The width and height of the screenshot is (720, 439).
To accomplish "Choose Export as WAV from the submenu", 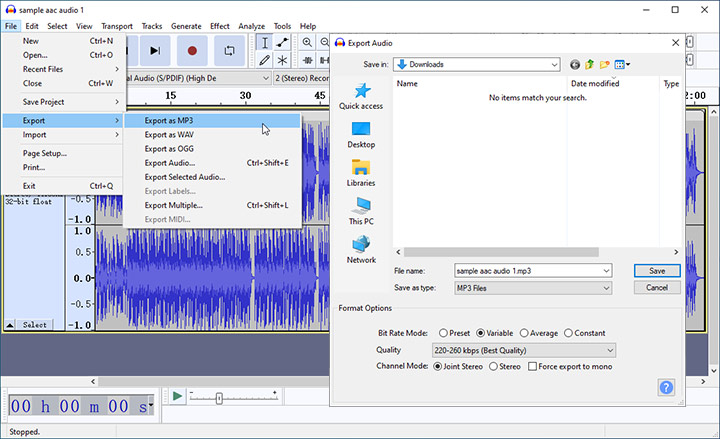I will [168, 135].
